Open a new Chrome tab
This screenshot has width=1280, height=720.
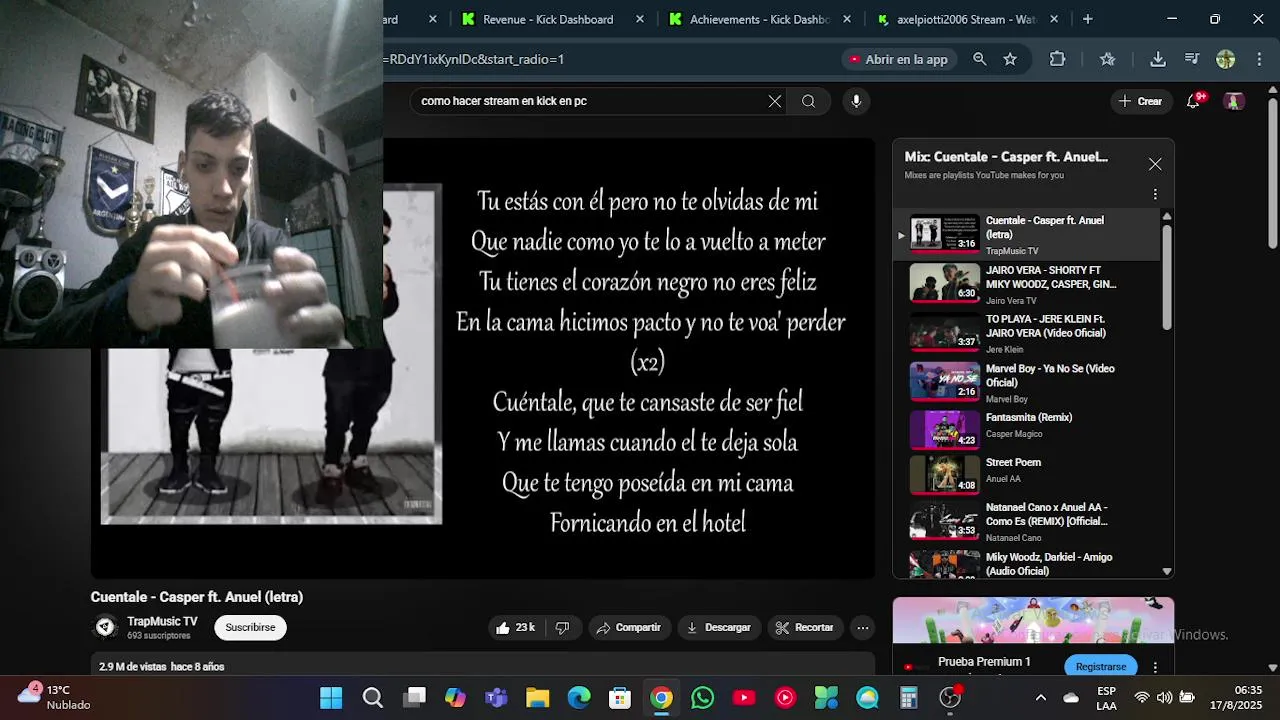click(x=1088, y=19)
